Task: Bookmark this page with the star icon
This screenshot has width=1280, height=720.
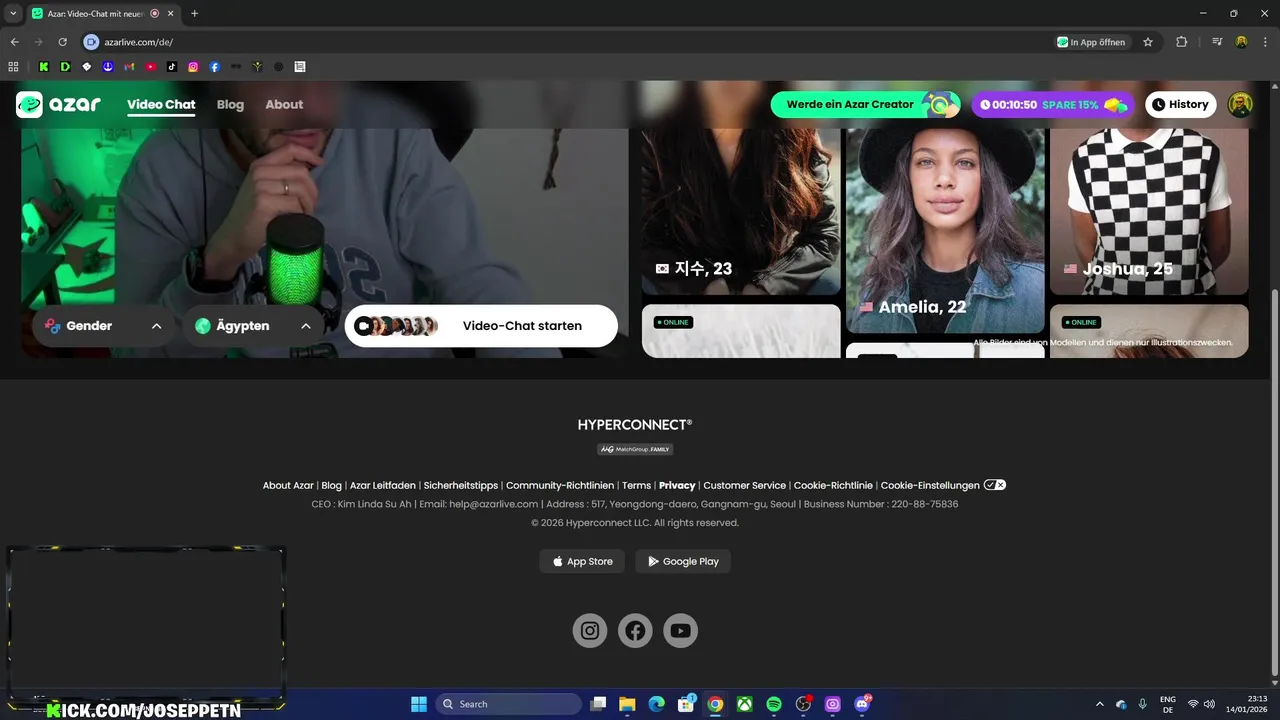Action: point(1148,42)
